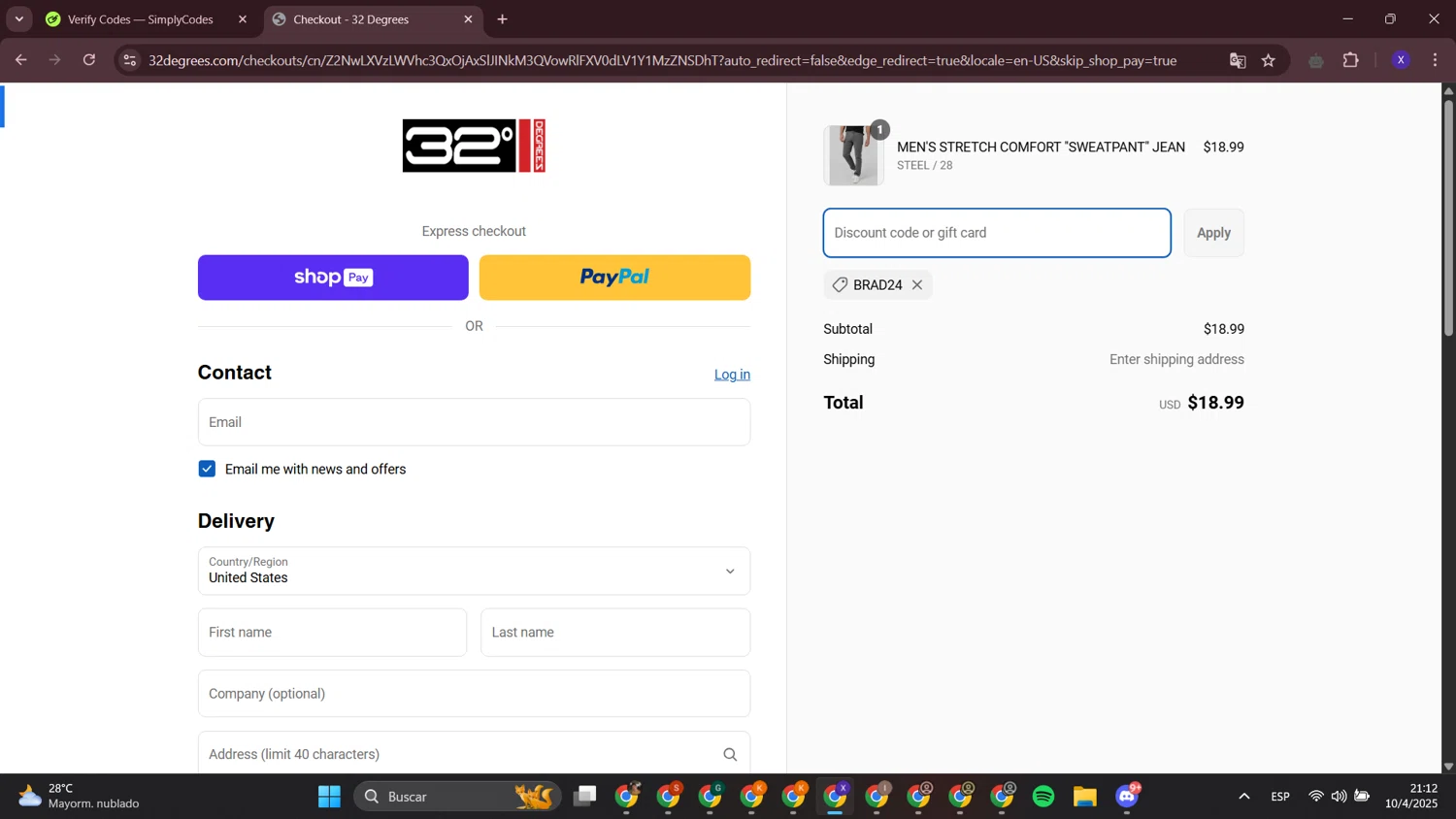Click the 'Enter shipping address' text
The width and height of the screenshot is (1456, 819).
[1176, 359]
